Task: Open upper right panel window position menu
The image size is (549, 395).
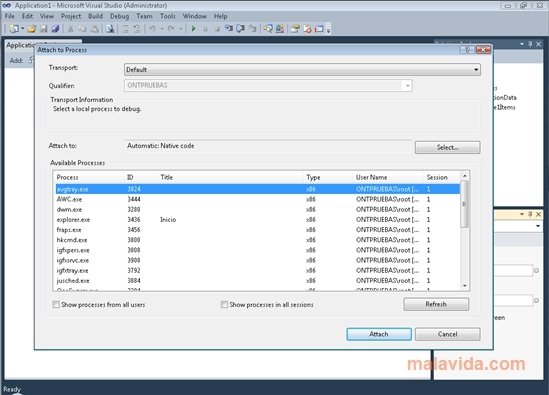Action: click(x=522, y=44)
